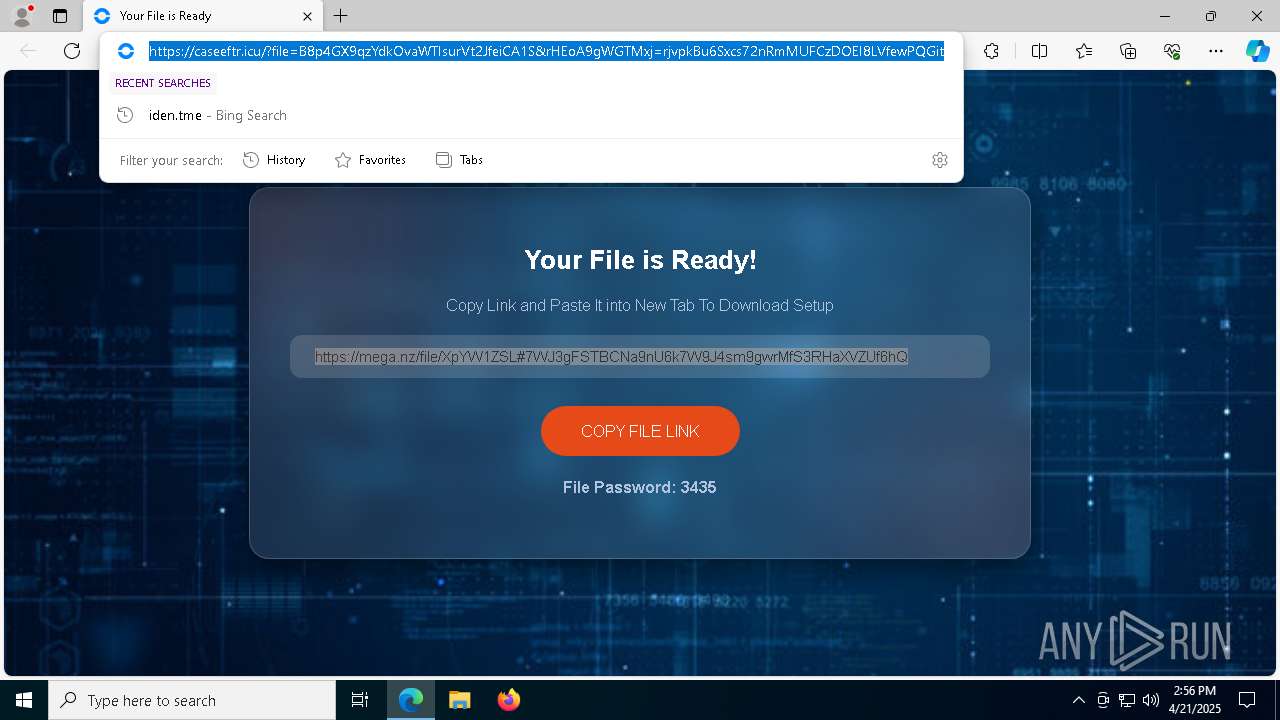
Task: Click the COPY FILE LINK button
Action: 640,431
